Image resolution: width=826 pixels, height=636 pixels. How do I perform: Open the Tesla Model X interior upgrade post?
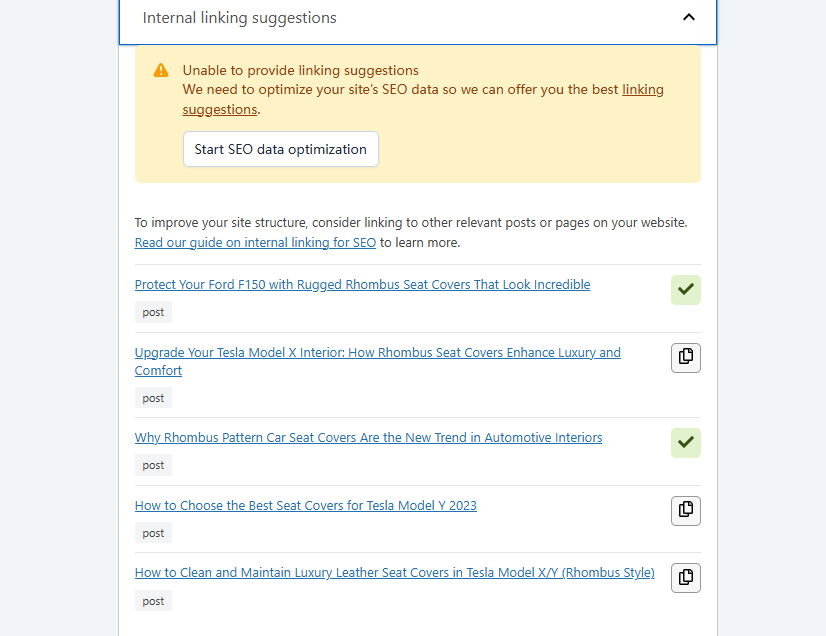[x=377, y=352]
